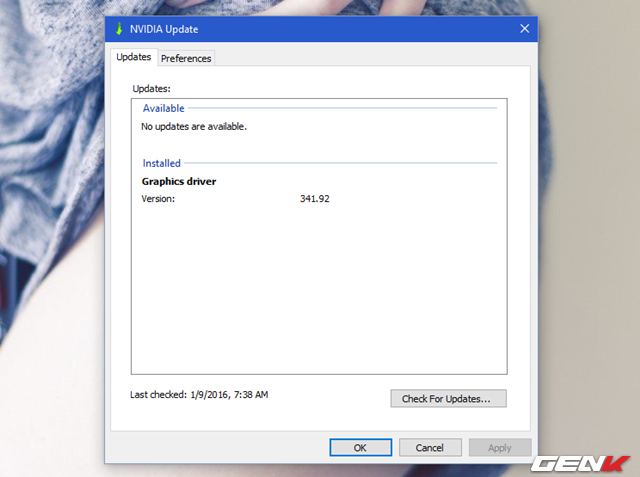Click the Installed section heading
This screenshot has width=640, height=477.
(162, 163)
